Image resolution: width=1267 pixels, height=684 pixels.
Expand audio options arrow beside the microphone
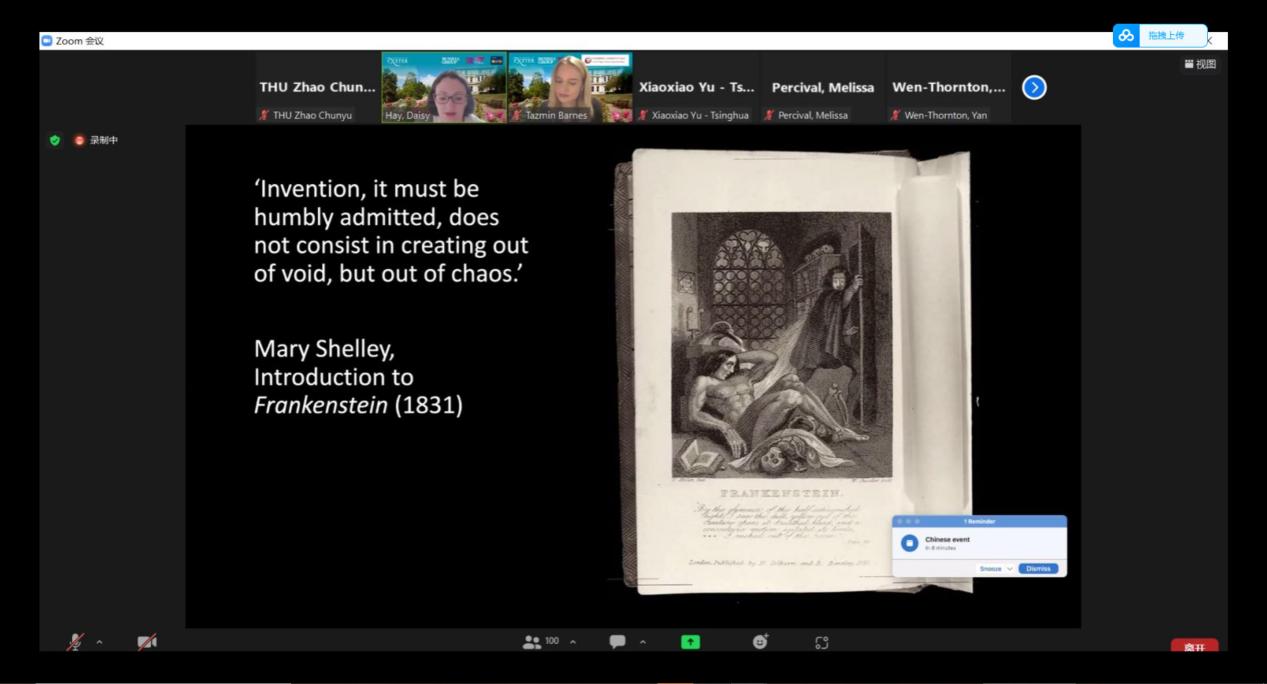coord(99,642)
